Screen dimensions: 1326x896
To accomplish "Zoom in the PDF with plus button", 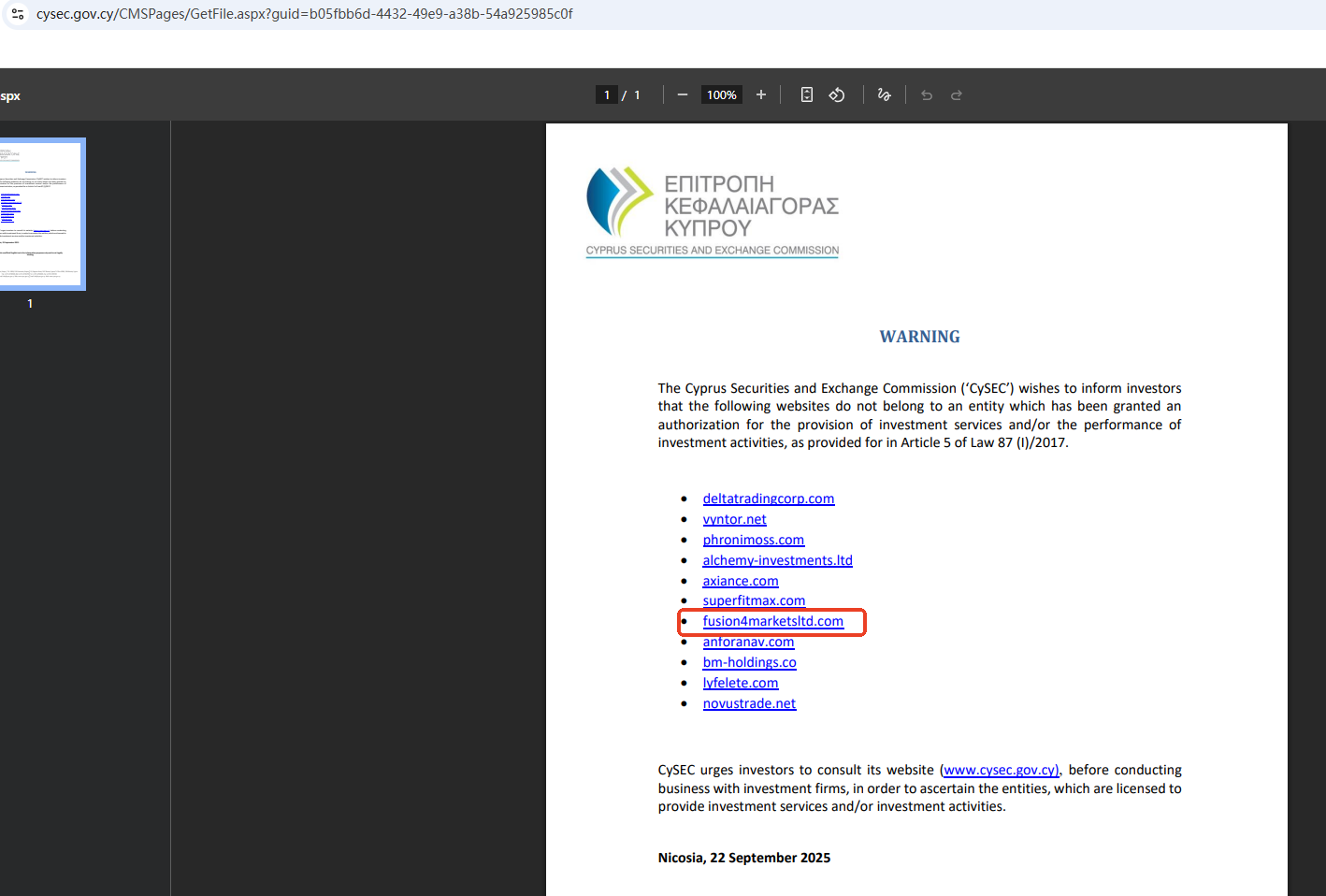I will pyautogui.click(x=761, y=94).
